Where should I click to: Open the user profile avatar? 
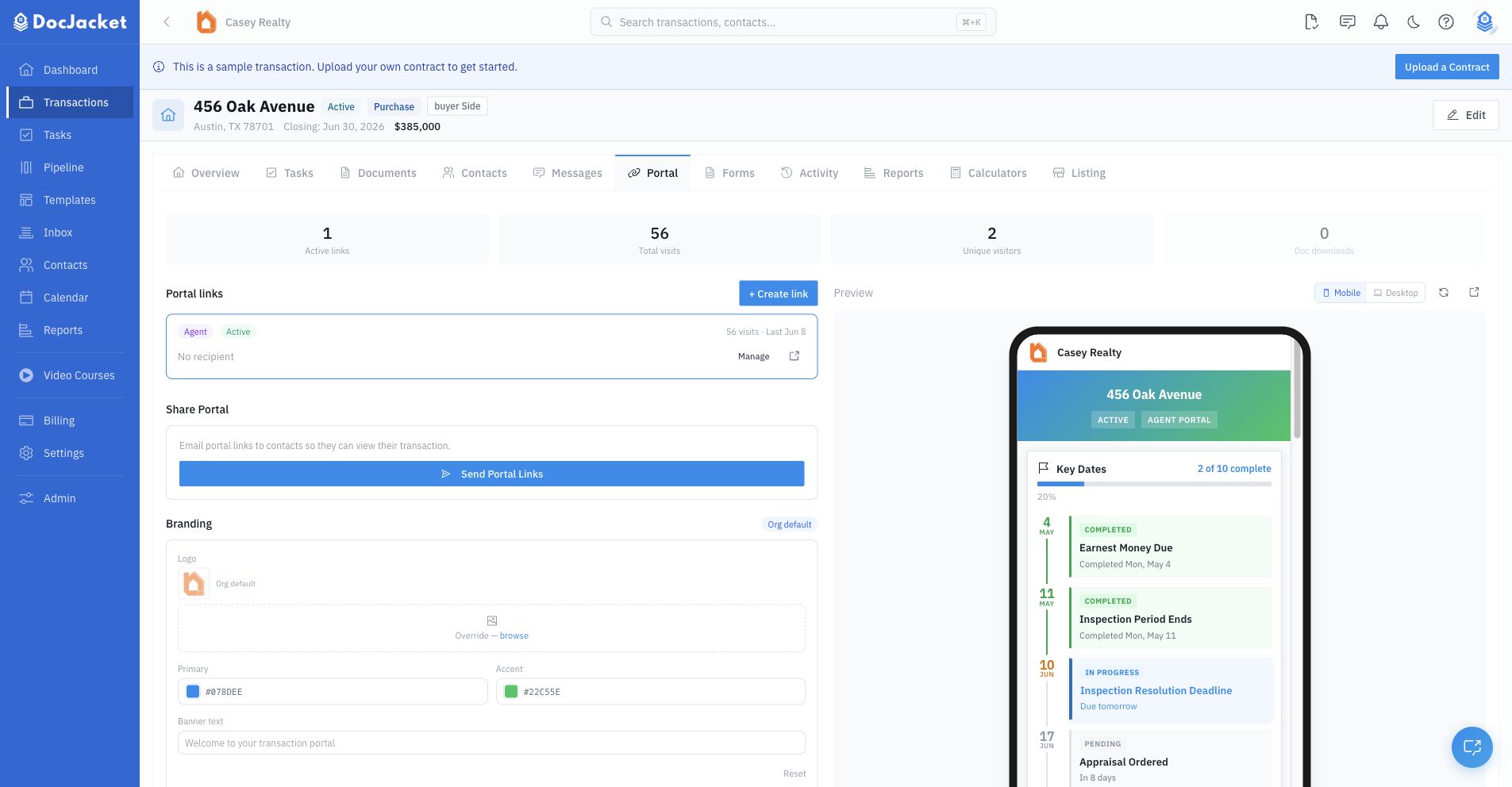click(1484, 22)
